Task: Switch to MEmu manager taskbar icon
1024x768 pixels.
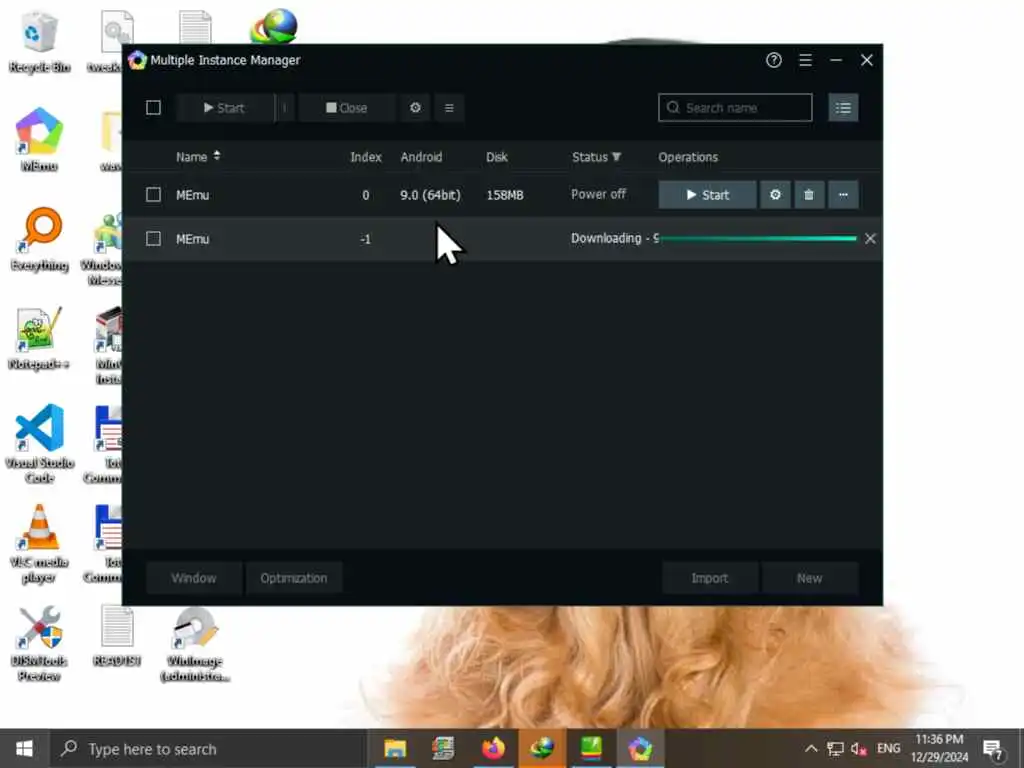Action: 640,748
